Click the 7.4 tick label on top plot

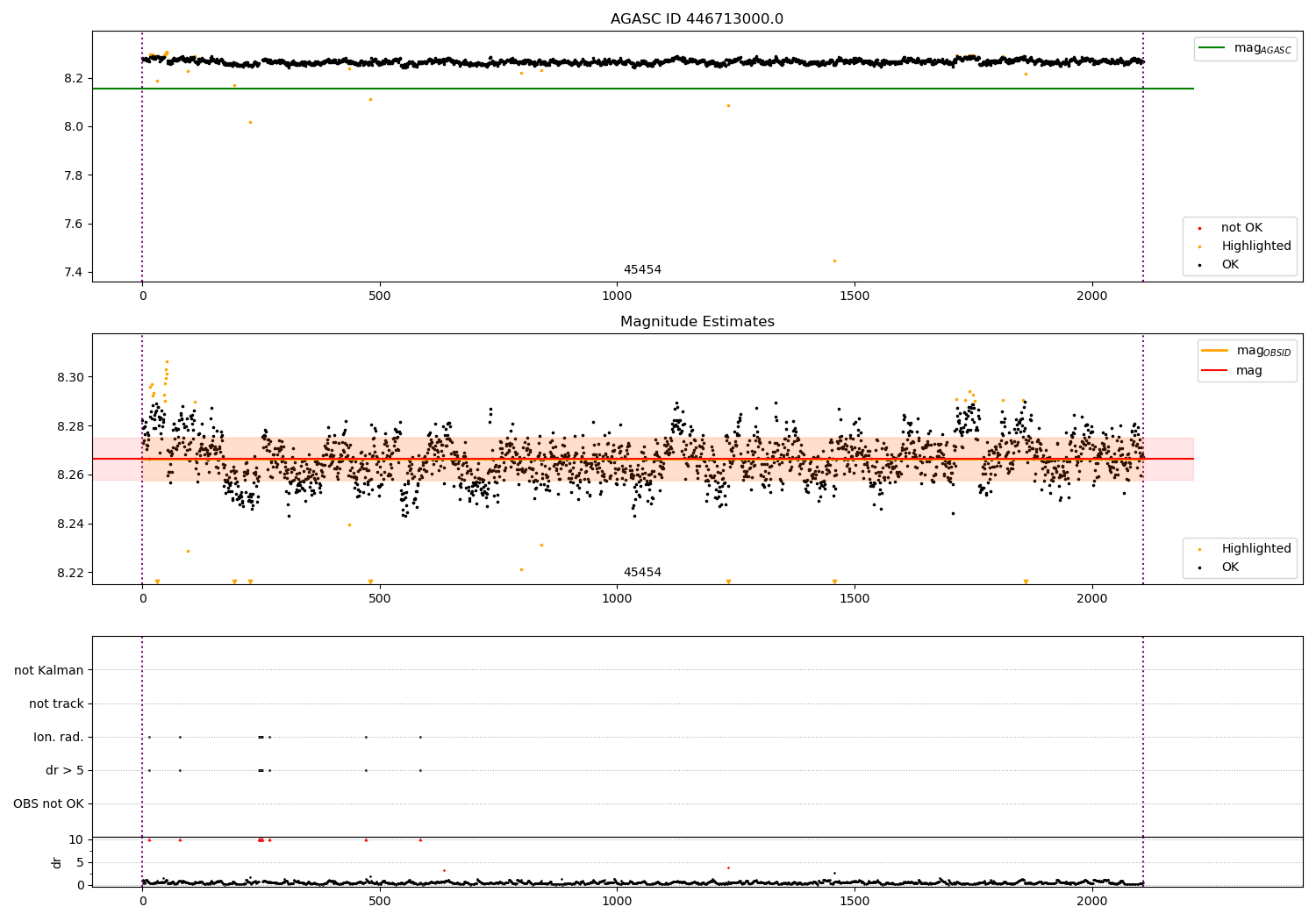pyautogui.click(x=73, y=273)
